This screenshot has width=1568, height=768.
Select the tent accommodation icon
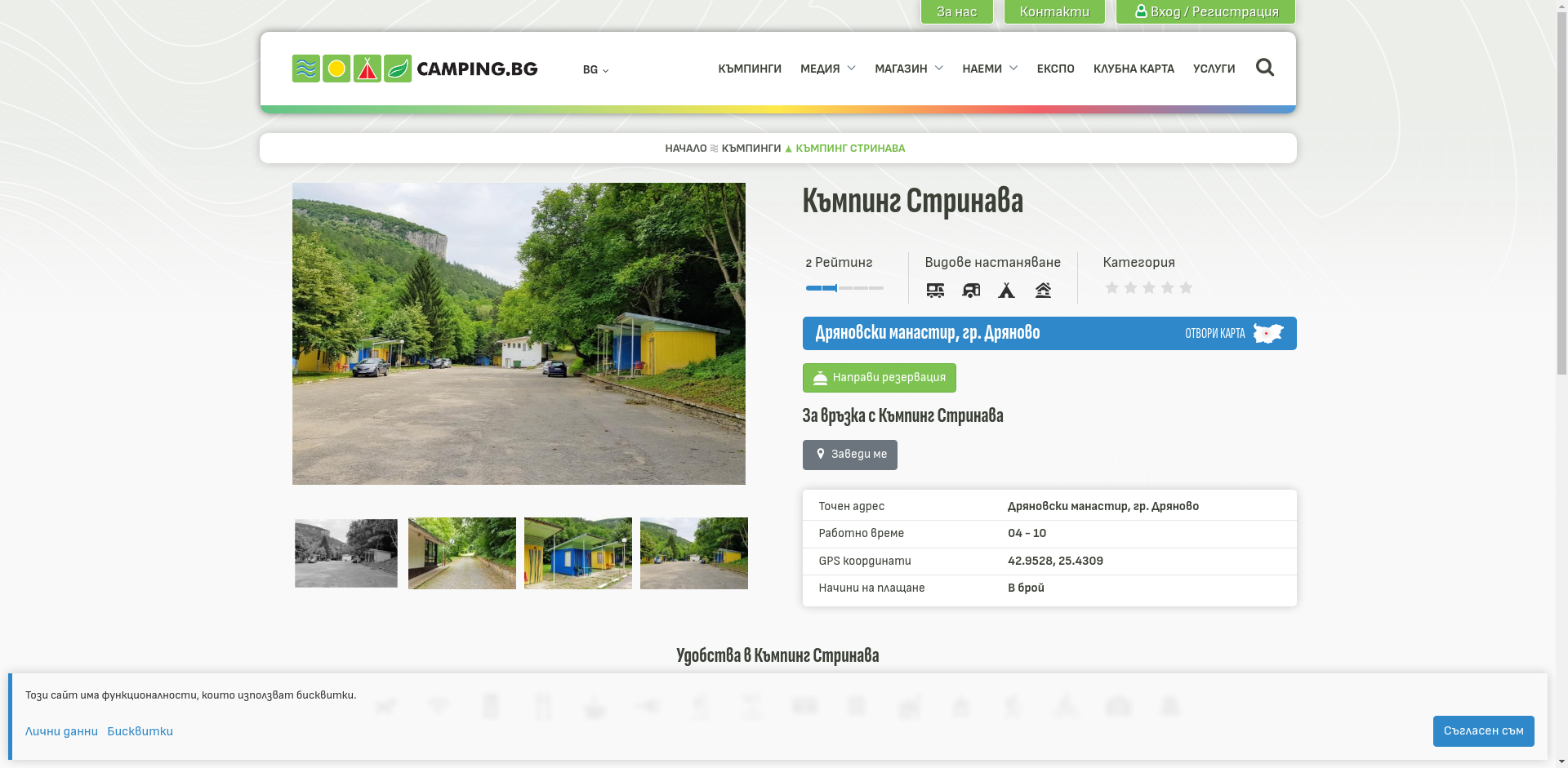[x=1006, y=290]
